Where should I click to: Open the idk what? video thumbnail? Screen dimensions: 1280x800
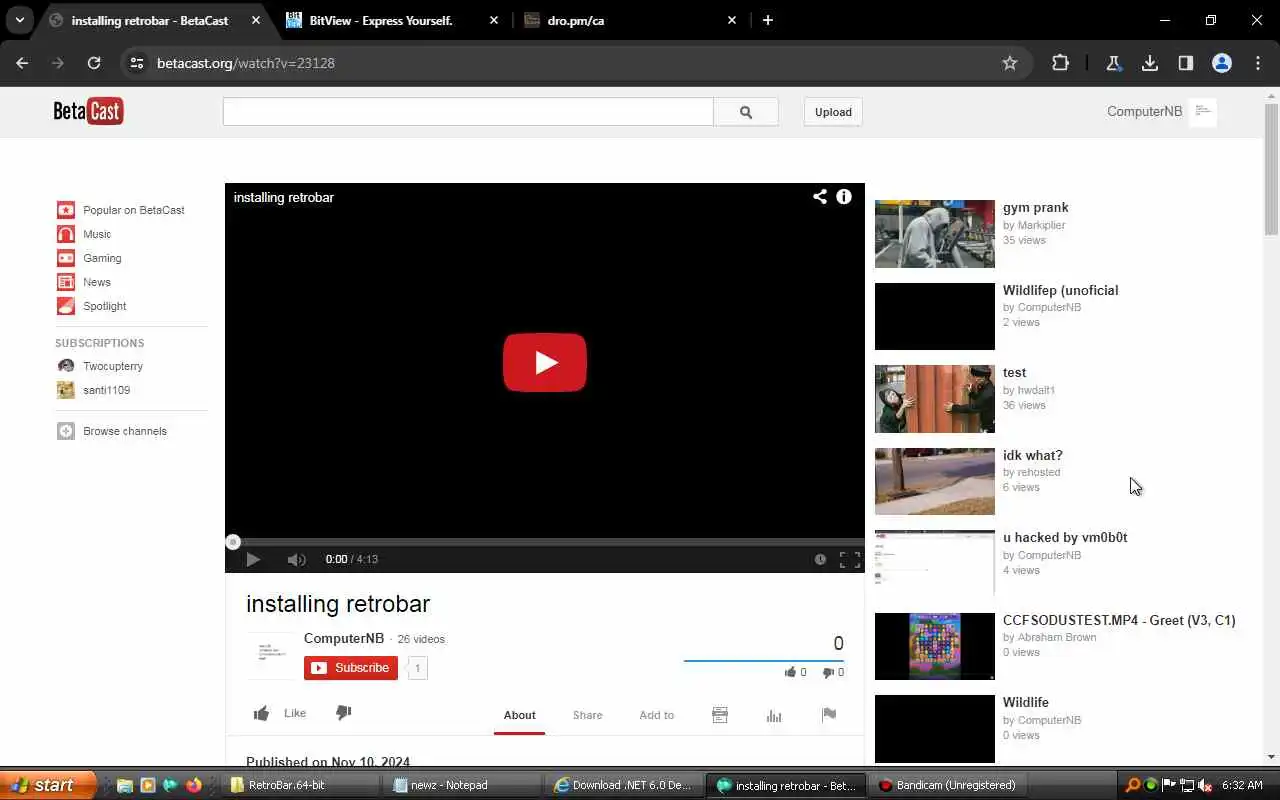(x=935, y=481)
